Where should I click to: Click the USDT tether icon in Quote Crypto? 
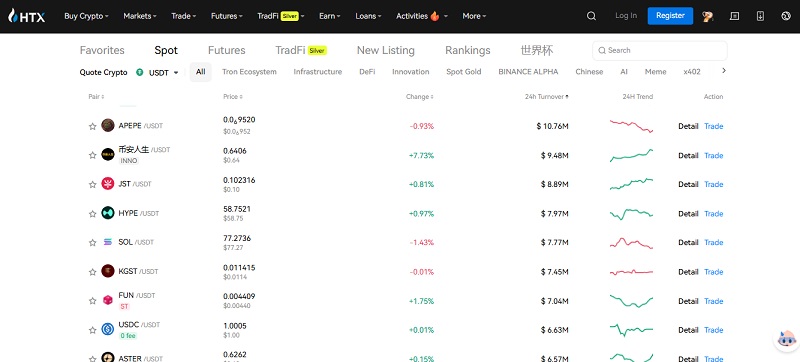[140, 72]
